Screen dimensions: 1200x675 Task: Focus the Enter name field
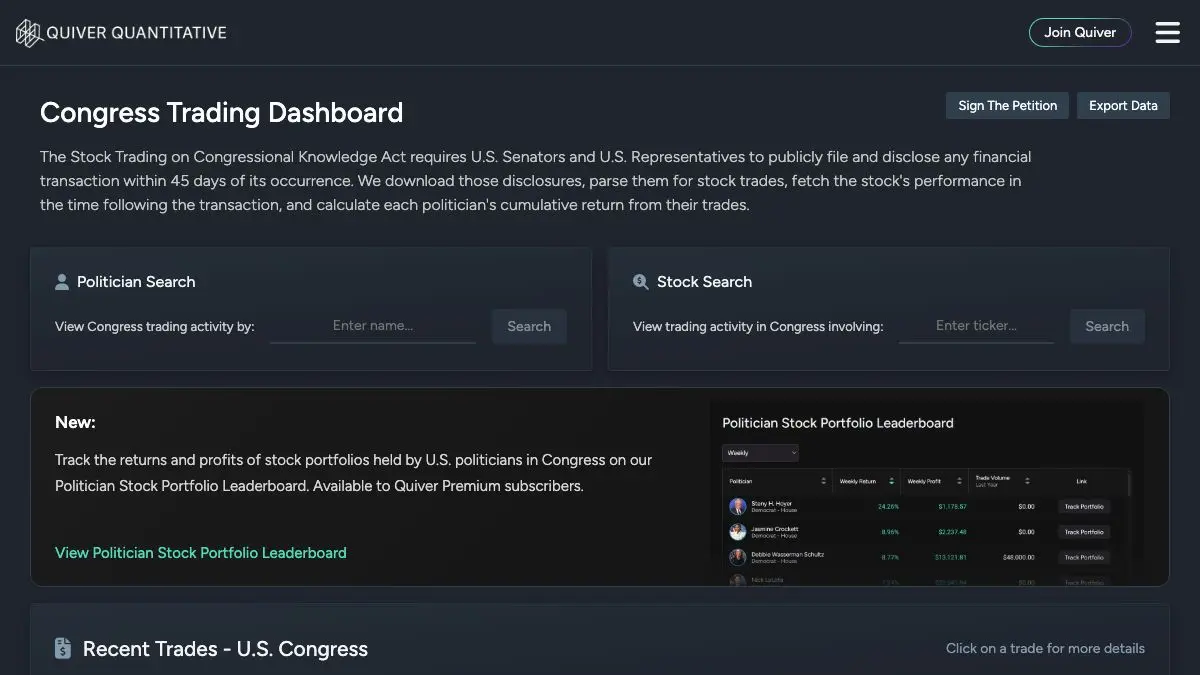point(373,326)
